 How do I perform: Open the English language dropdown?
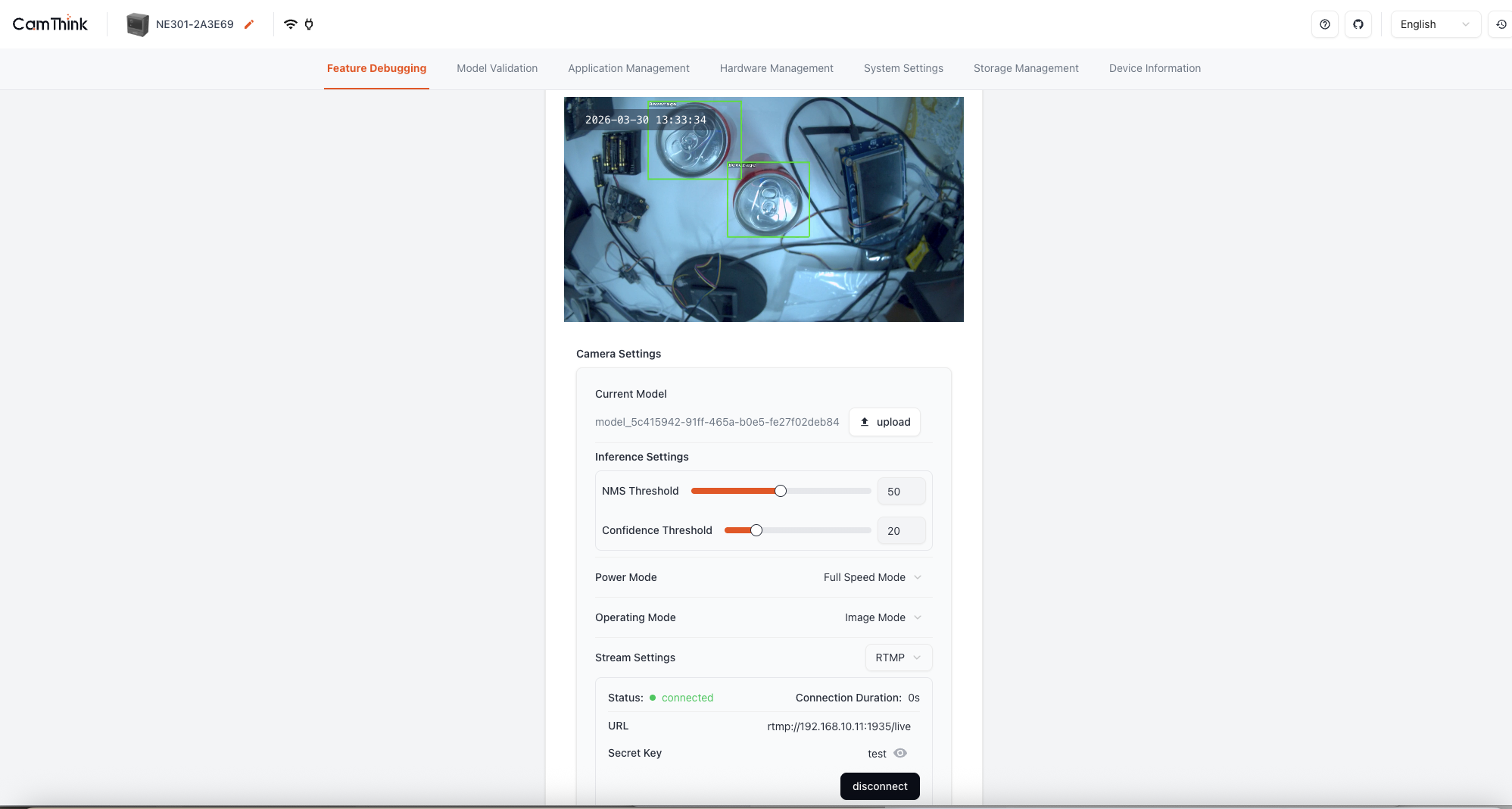click(x=1435, y=23)
